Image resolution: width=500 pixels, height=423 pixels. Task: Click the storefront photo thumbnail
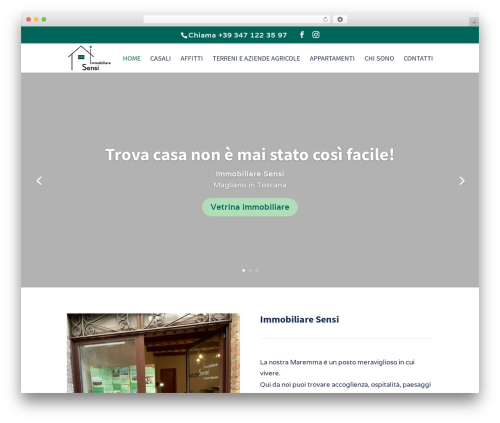click(x=153, y=353)
